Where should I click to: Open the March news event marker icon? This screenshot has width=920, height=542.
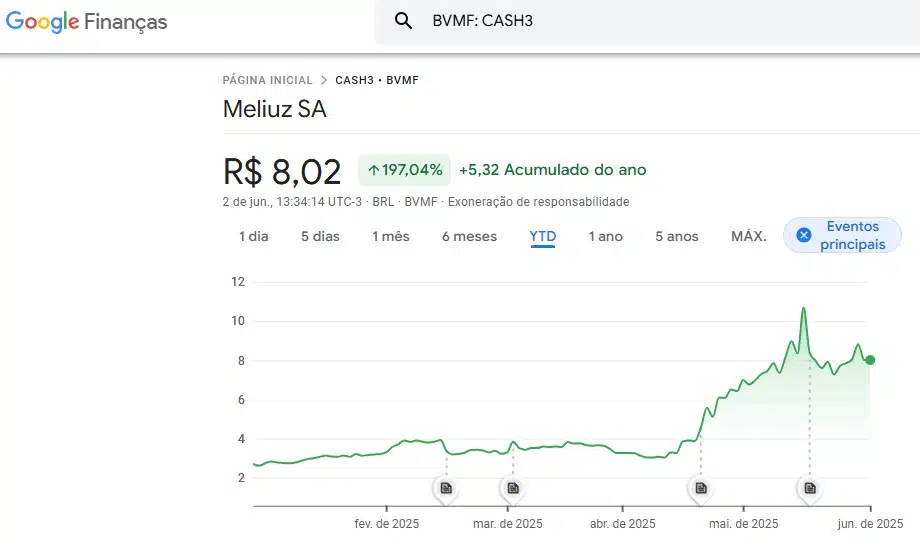(x=513, y=488)
